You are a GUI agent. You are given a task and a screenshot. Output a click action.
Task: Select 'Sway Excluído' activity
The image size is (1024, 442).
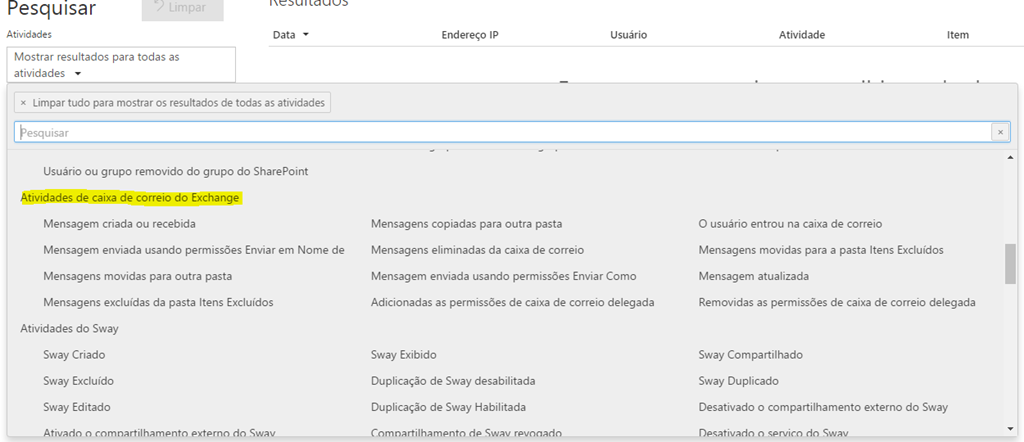point(76,381)
